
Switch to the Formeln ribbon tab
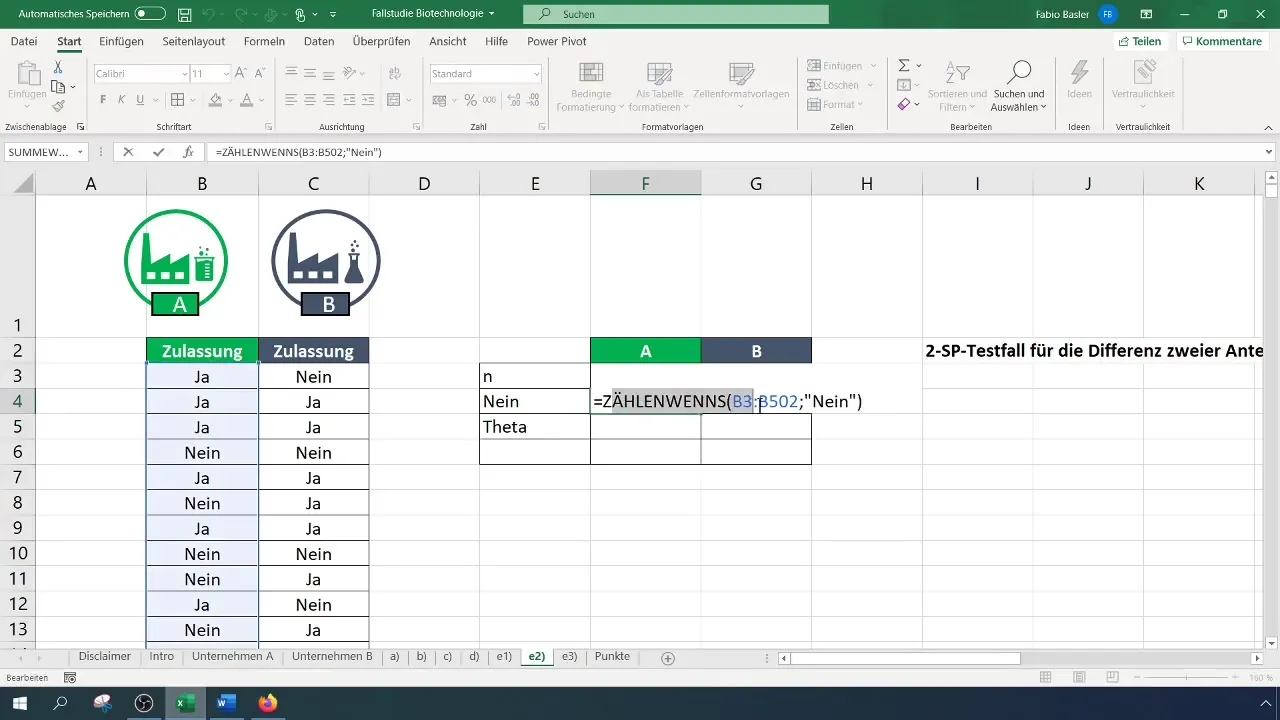tap(264, 41)
